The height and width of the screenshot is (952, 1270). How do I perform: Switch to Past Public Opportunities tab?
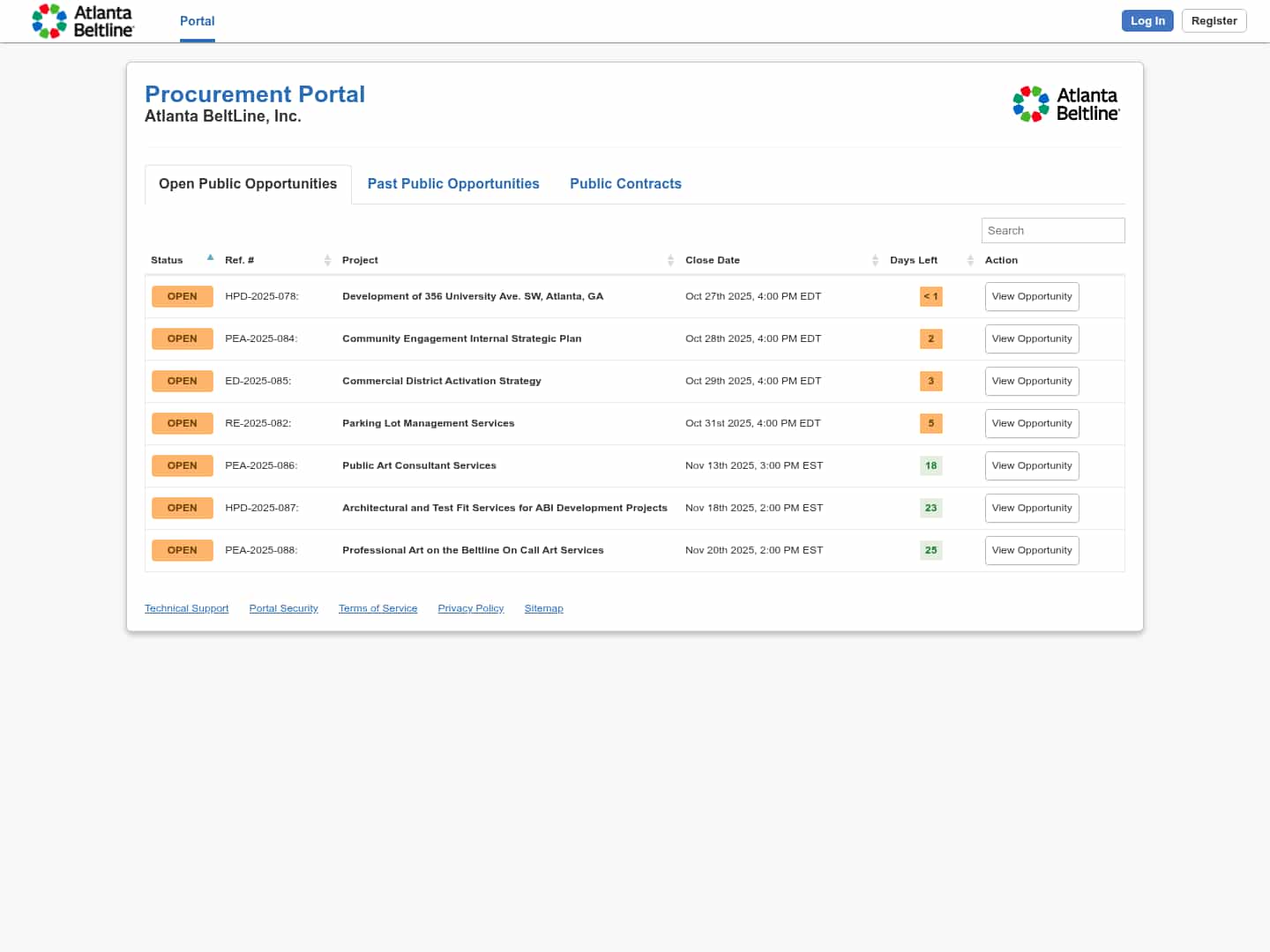[x=453, y=183]
